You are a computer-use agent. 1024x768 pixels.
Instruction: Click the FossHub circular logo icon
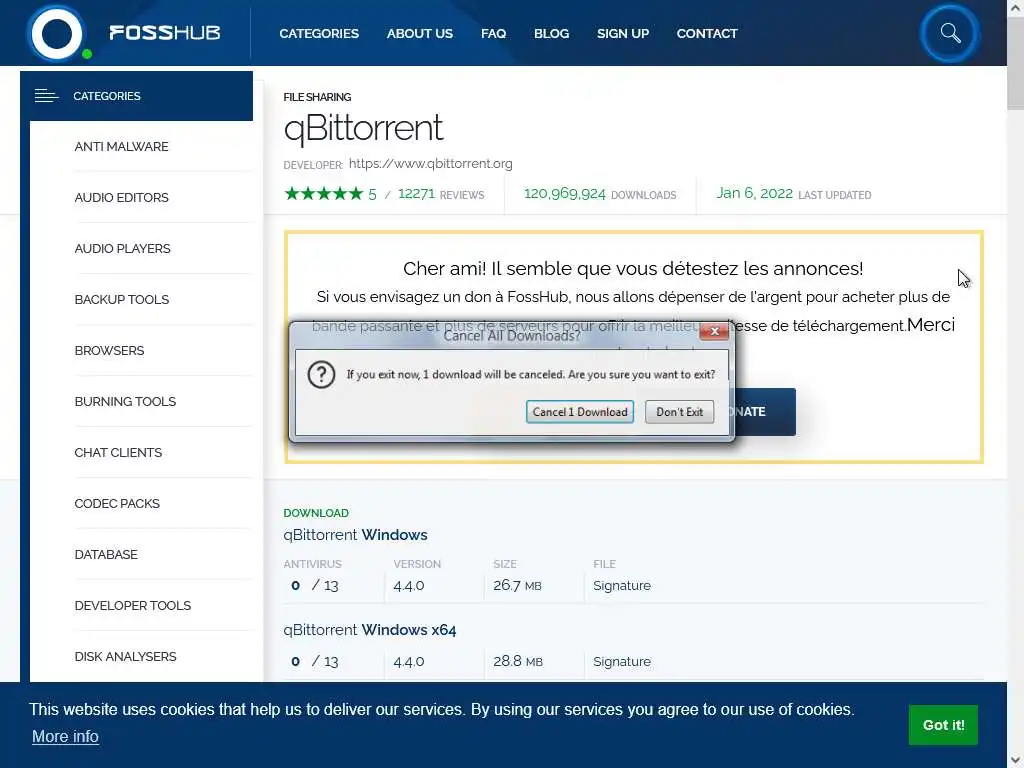(x=57, y=33)
